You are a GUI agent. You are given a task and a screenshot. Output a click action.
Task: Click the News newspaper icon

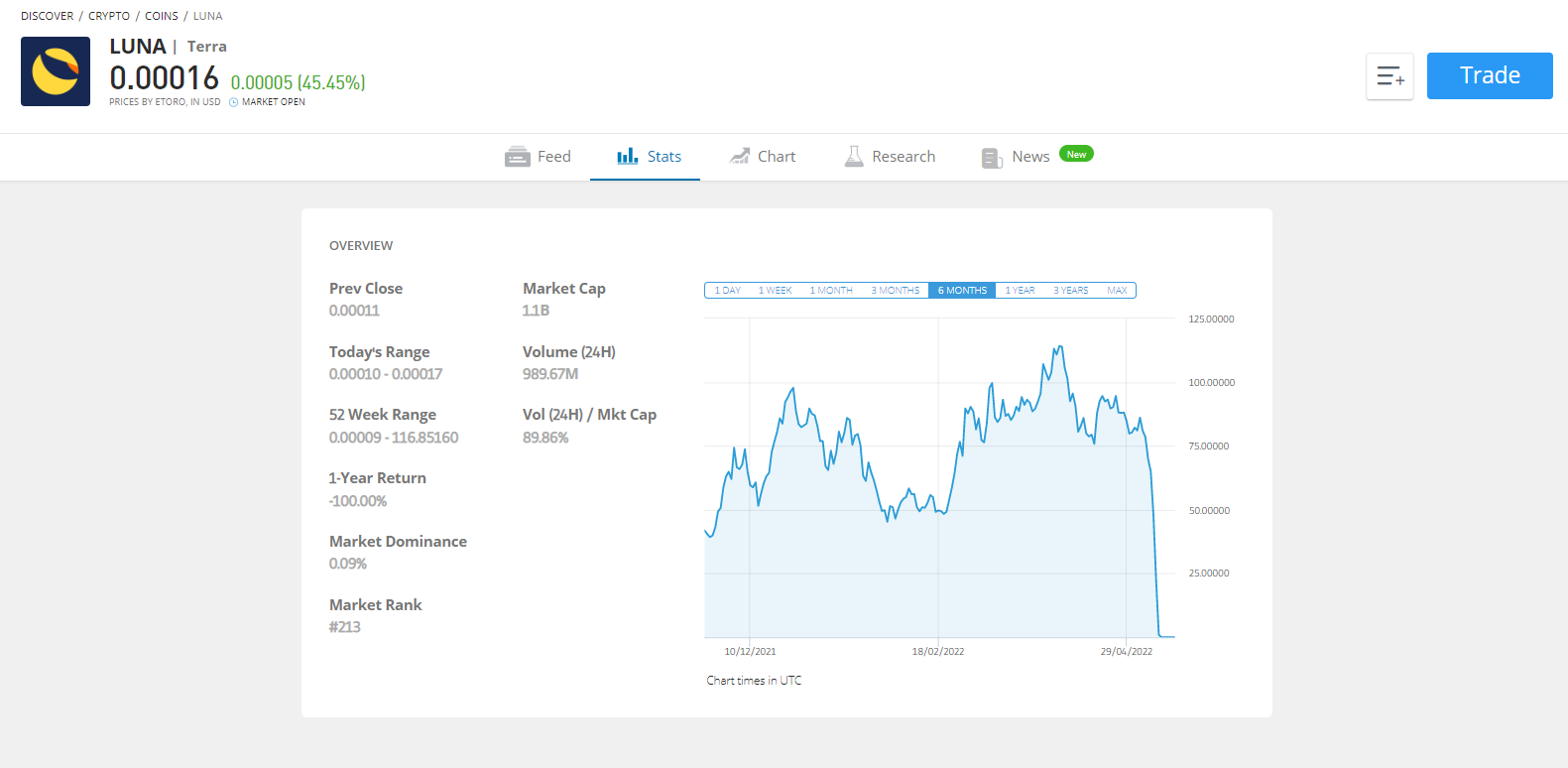(x=992, y=157)
